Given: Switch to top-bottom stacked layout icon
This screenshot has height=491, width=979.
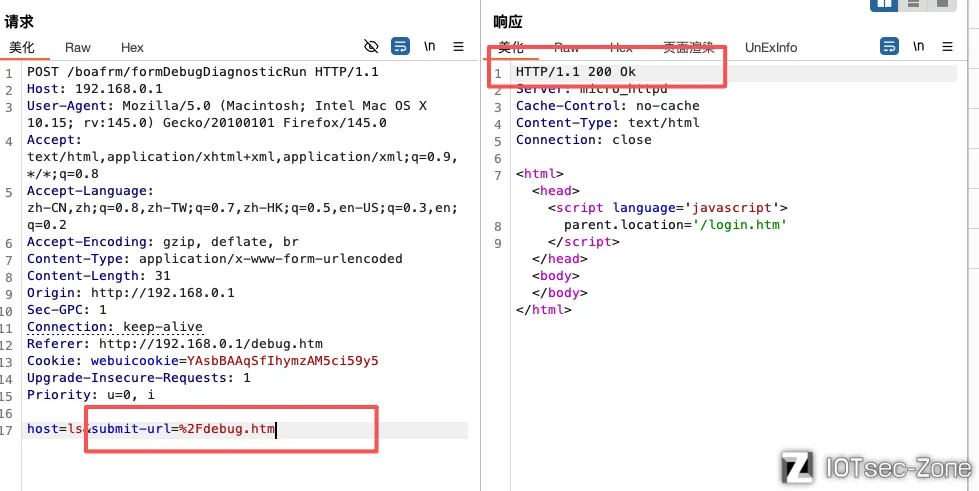Looking at the screenshot, I should [x=913, y=5].
